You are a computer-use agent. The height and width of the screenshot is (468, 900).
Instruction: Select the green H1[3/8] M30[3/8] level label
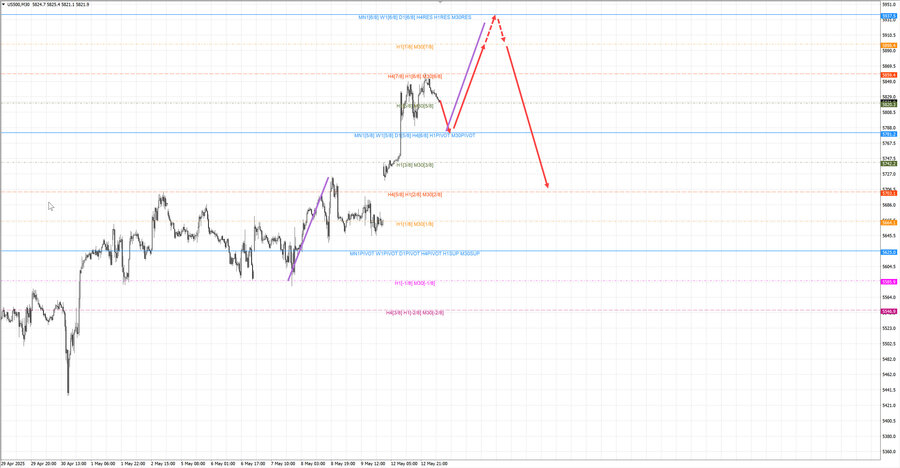[414, 165]
